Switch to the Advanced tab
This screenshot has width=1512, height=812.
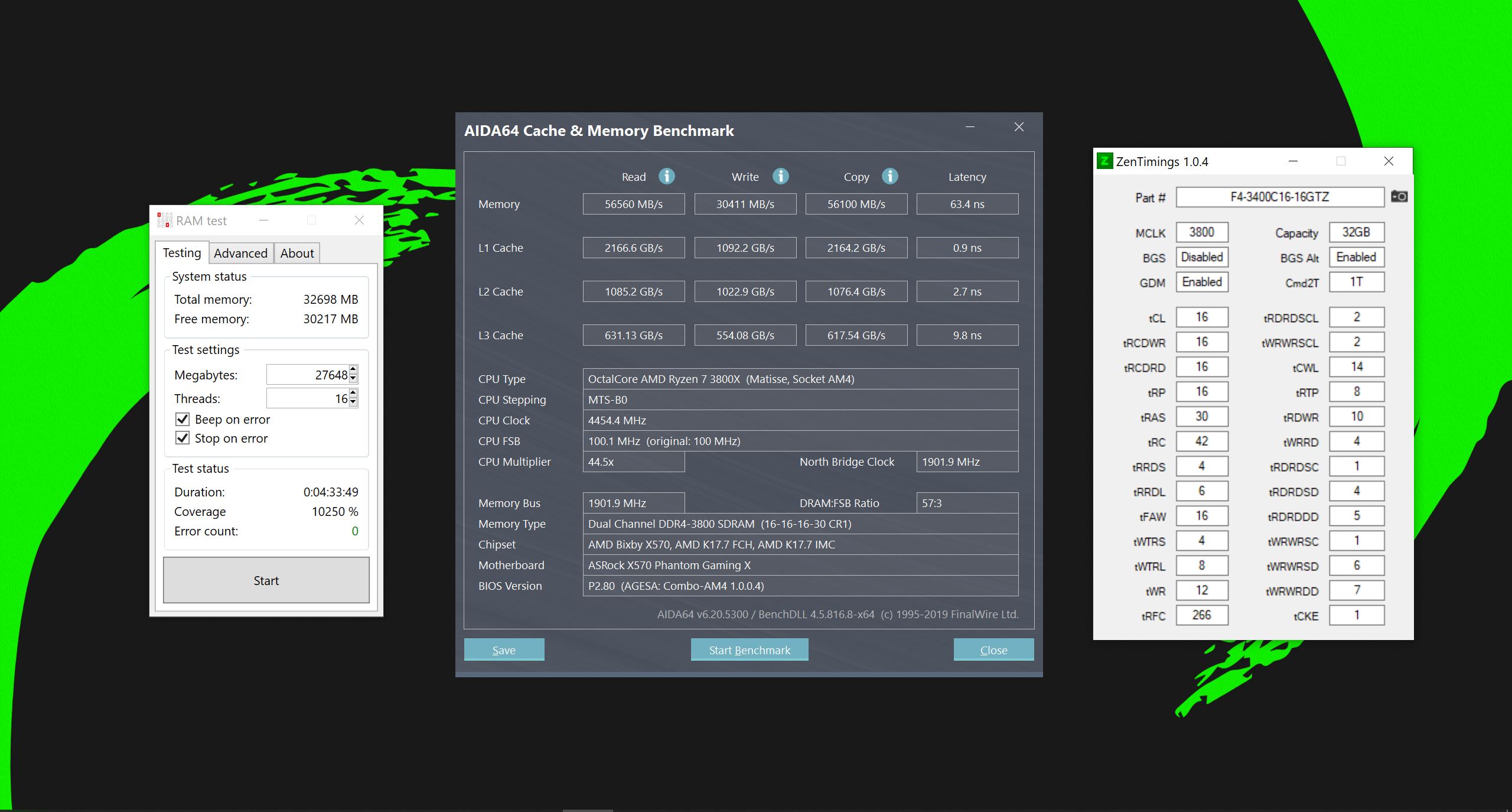240,254
